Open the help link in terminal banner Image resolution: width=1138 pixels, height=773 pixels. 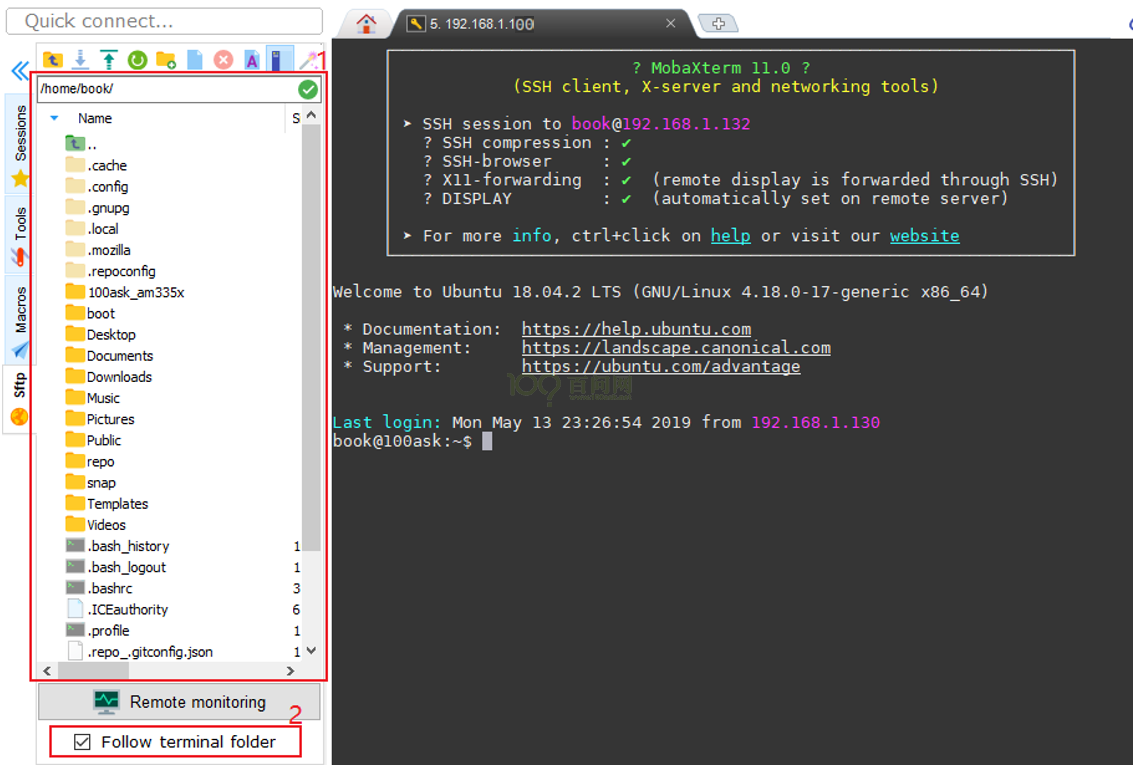click(x=730, y=236)
